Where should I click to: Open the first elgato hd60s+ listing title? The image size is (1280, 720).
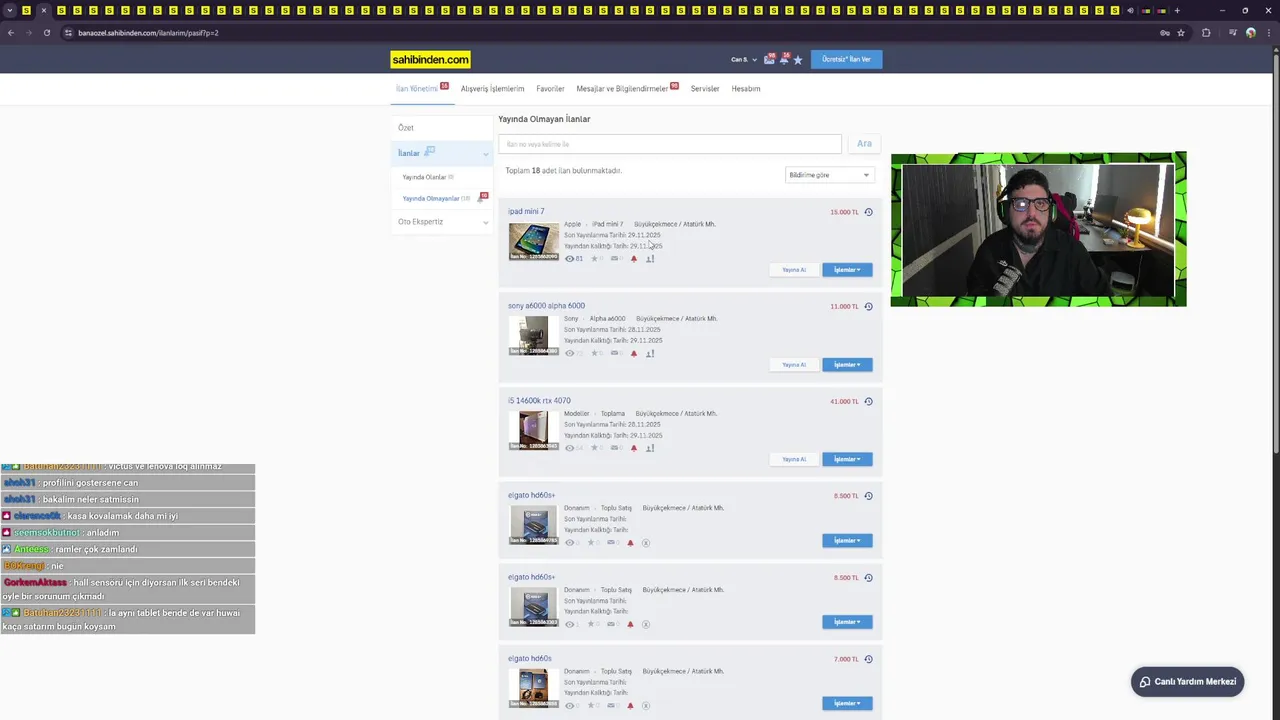pos(531,495)
